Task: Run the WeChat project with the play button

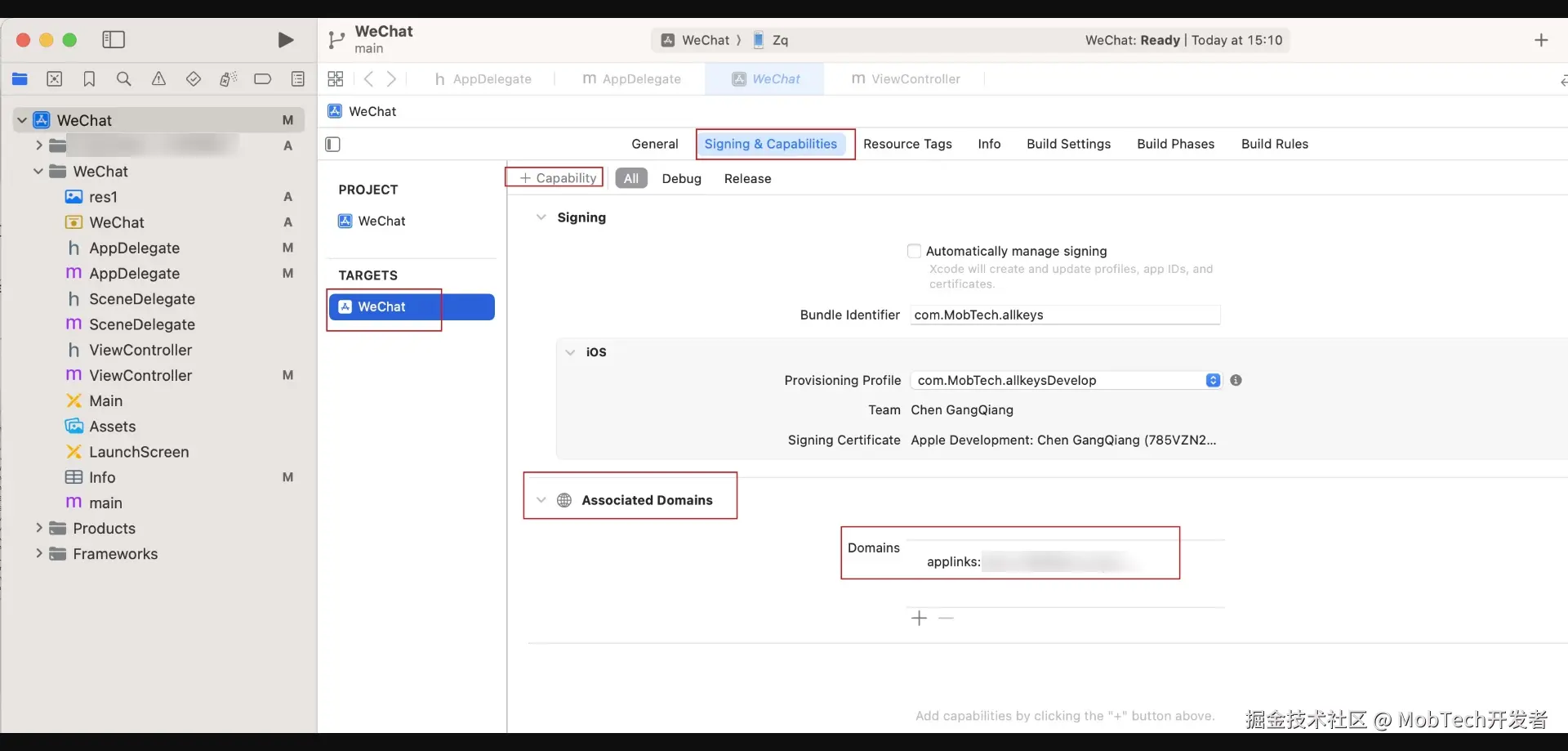Action: 285,40
